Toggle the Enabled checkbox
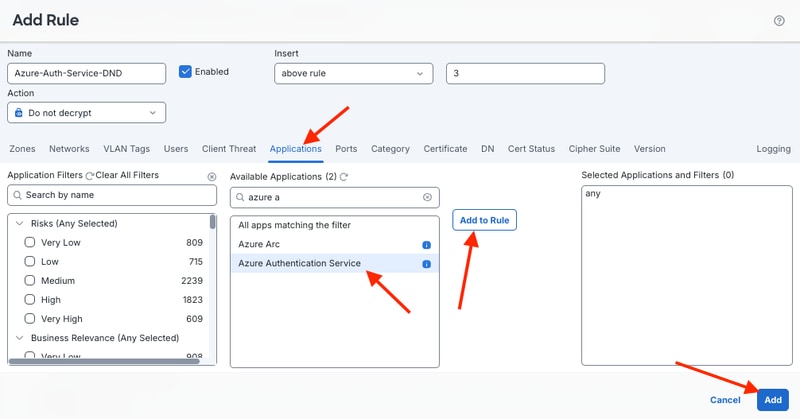 (185, 71)
